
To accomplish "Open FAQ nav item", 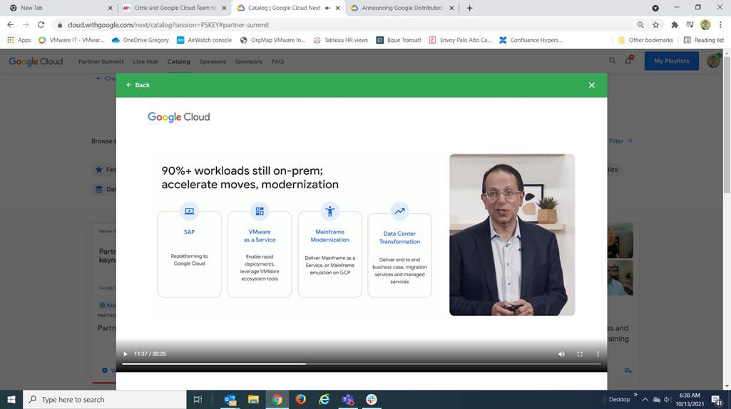I will 278,62.
